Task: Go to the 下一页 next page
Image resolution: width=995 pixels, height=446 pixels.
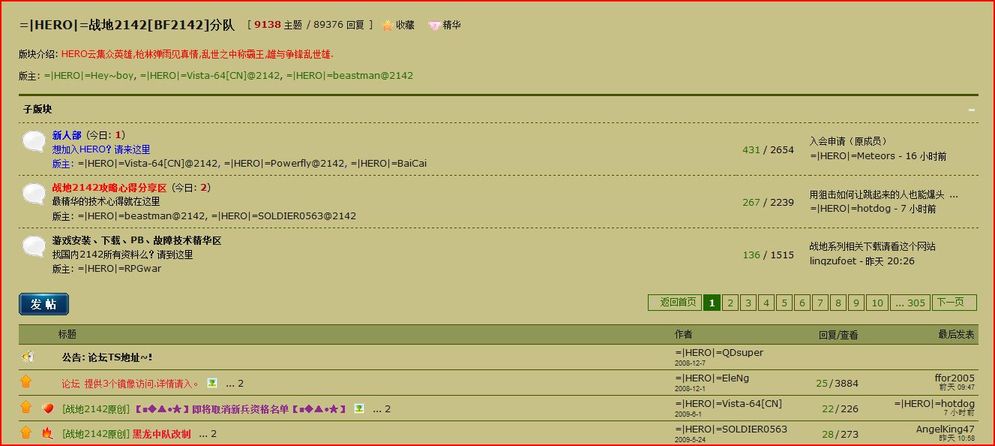Action: [x=954, y=303]
